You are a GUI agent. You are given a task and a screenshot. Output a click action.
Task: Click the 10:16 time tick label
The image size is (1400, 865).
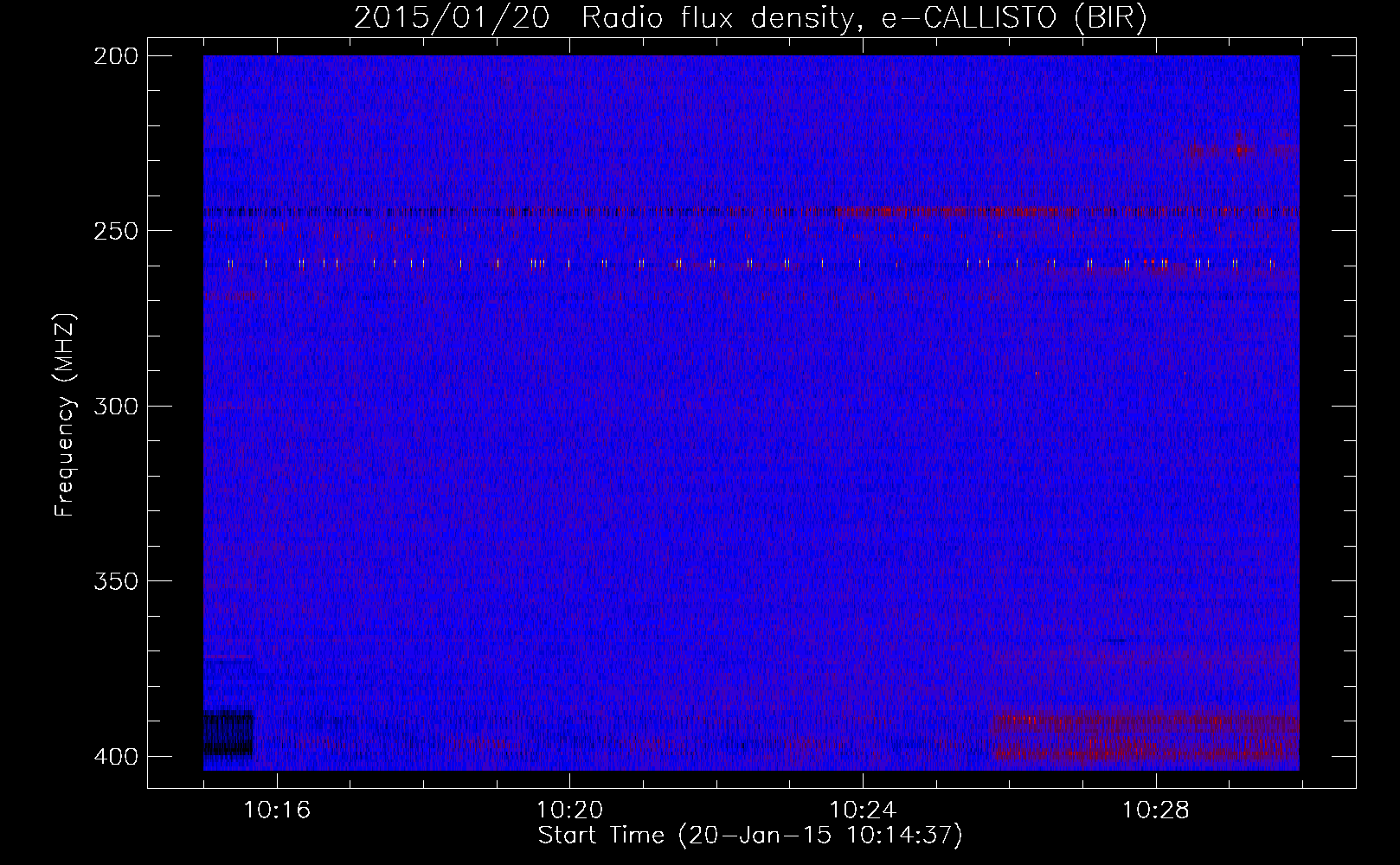tap(277, 811)
